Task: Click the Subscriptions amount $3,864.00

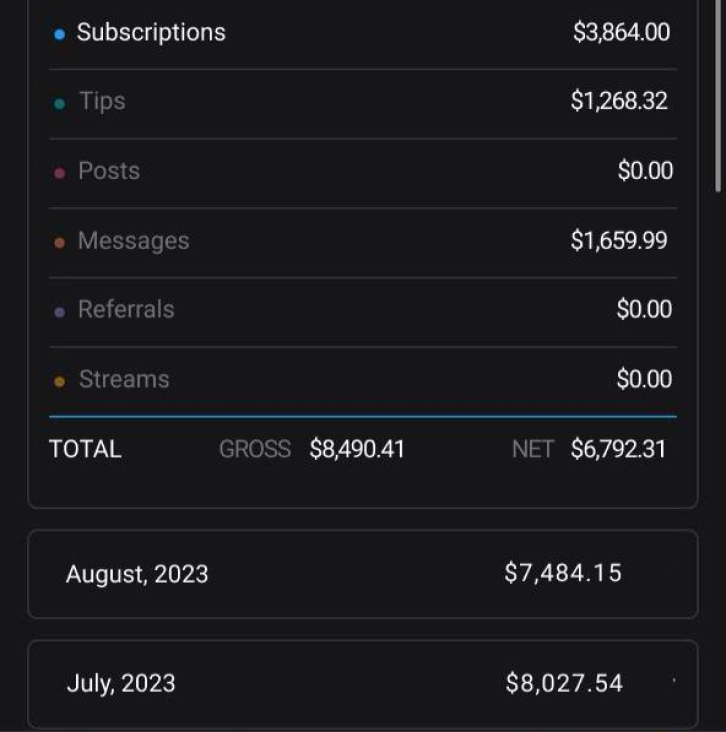Action: pos(621,32)
